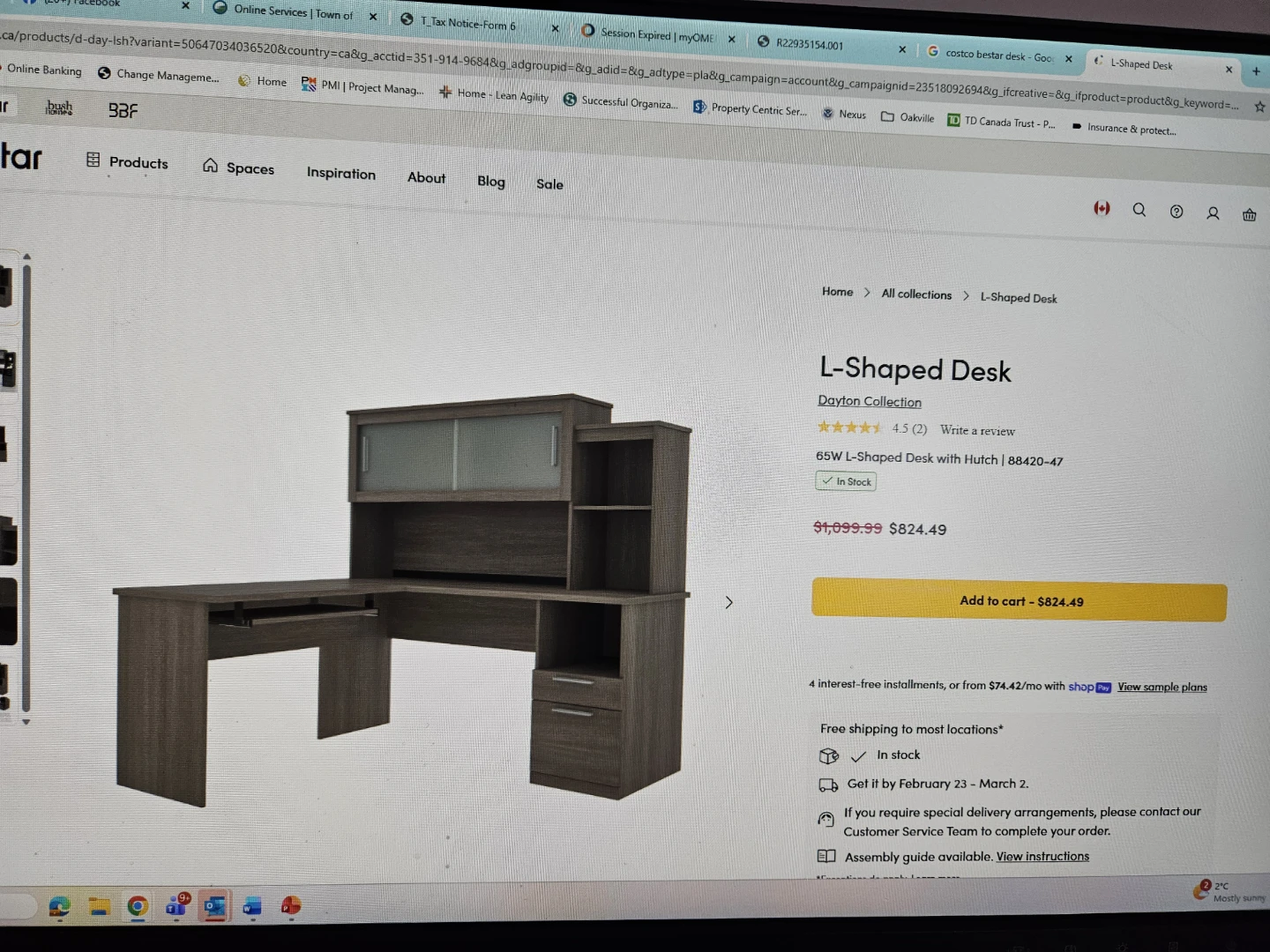Open the Dayton Collection link
Screen dimensions: 1270x952
[x=870, y=401]
